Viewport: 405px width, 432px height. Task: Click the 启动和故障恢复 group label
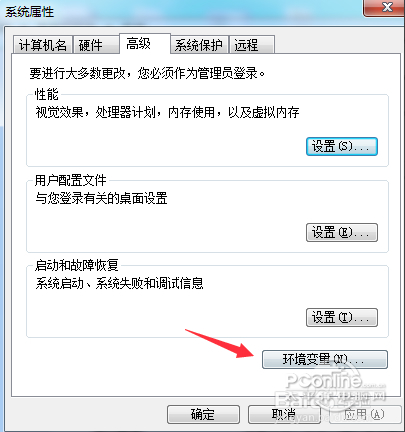coord(76,266)
